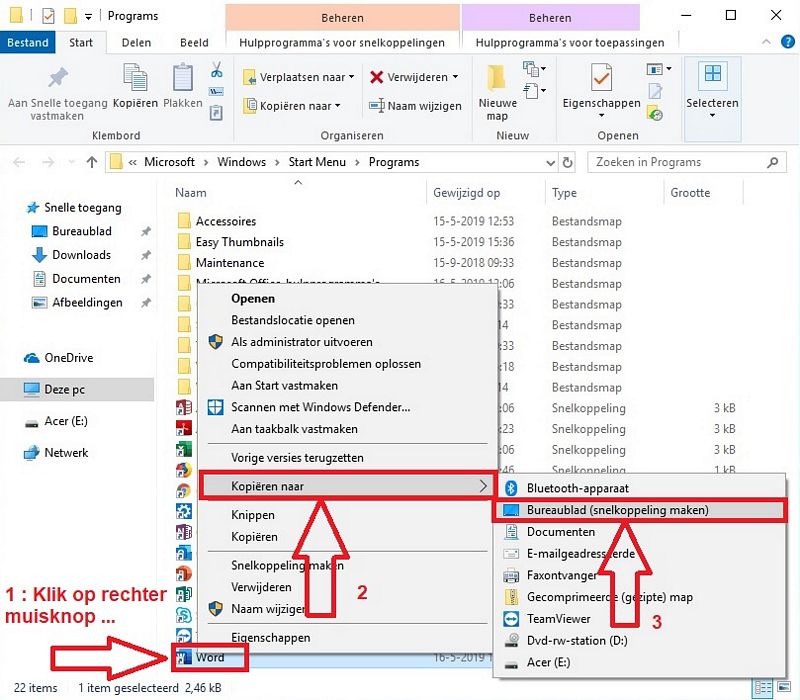This screenshot has height=700, width=800.
Task: Open the Verwijderen dropdown arrow
Action: click(x=455, y=77)
